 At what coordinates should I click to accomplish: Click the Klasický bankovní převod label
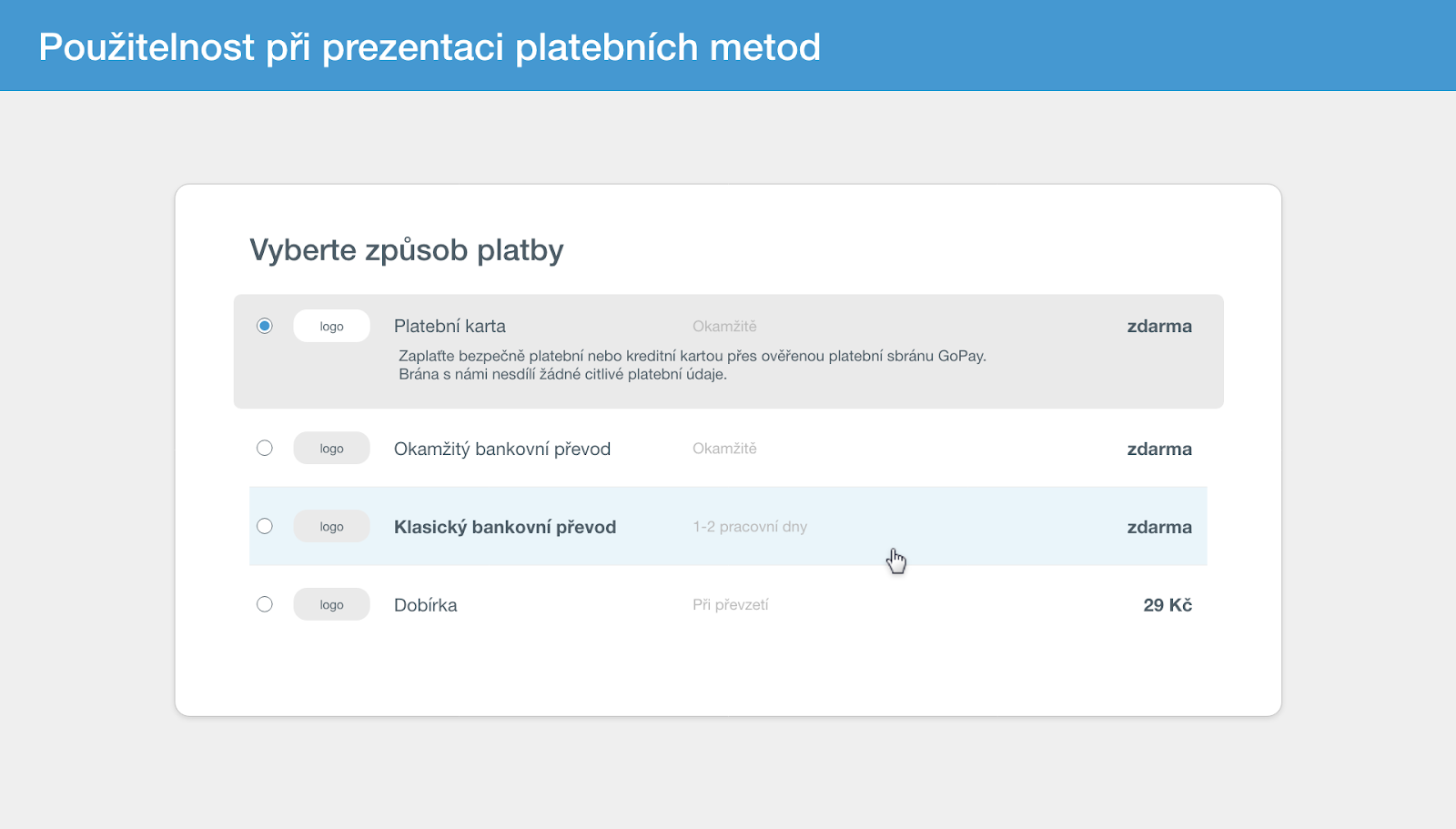[x=505, y=527]
